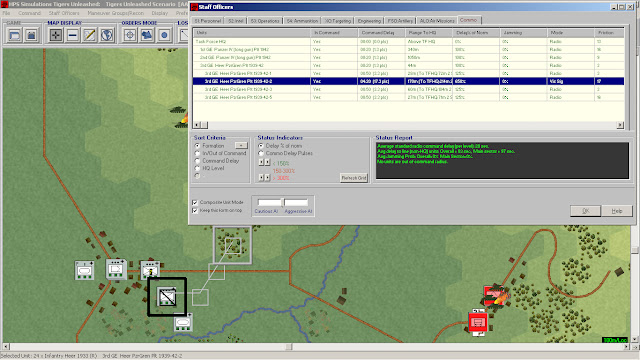Select the movement arrow orders mode icon
The image size is (640, 360).
click(147, 35)
